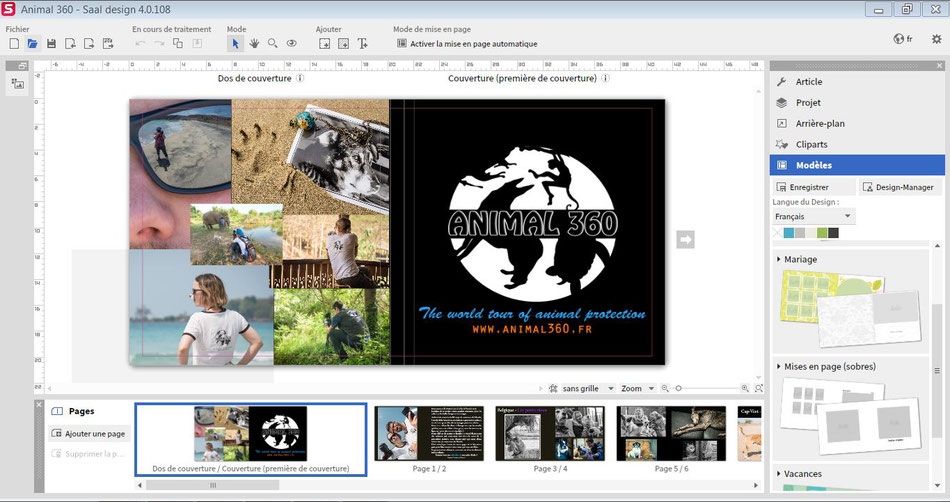Select the arrow pointer mode tool
The image size is (950, 502).
(235, 44)
